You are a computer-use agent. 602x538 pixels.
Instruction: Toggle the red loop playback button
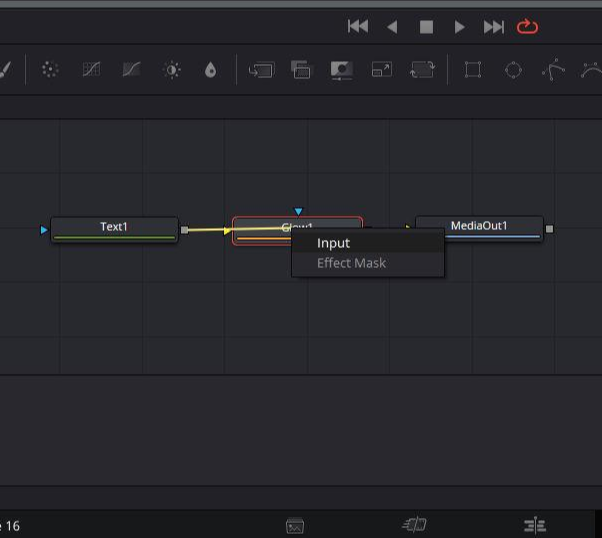(527, 26)
